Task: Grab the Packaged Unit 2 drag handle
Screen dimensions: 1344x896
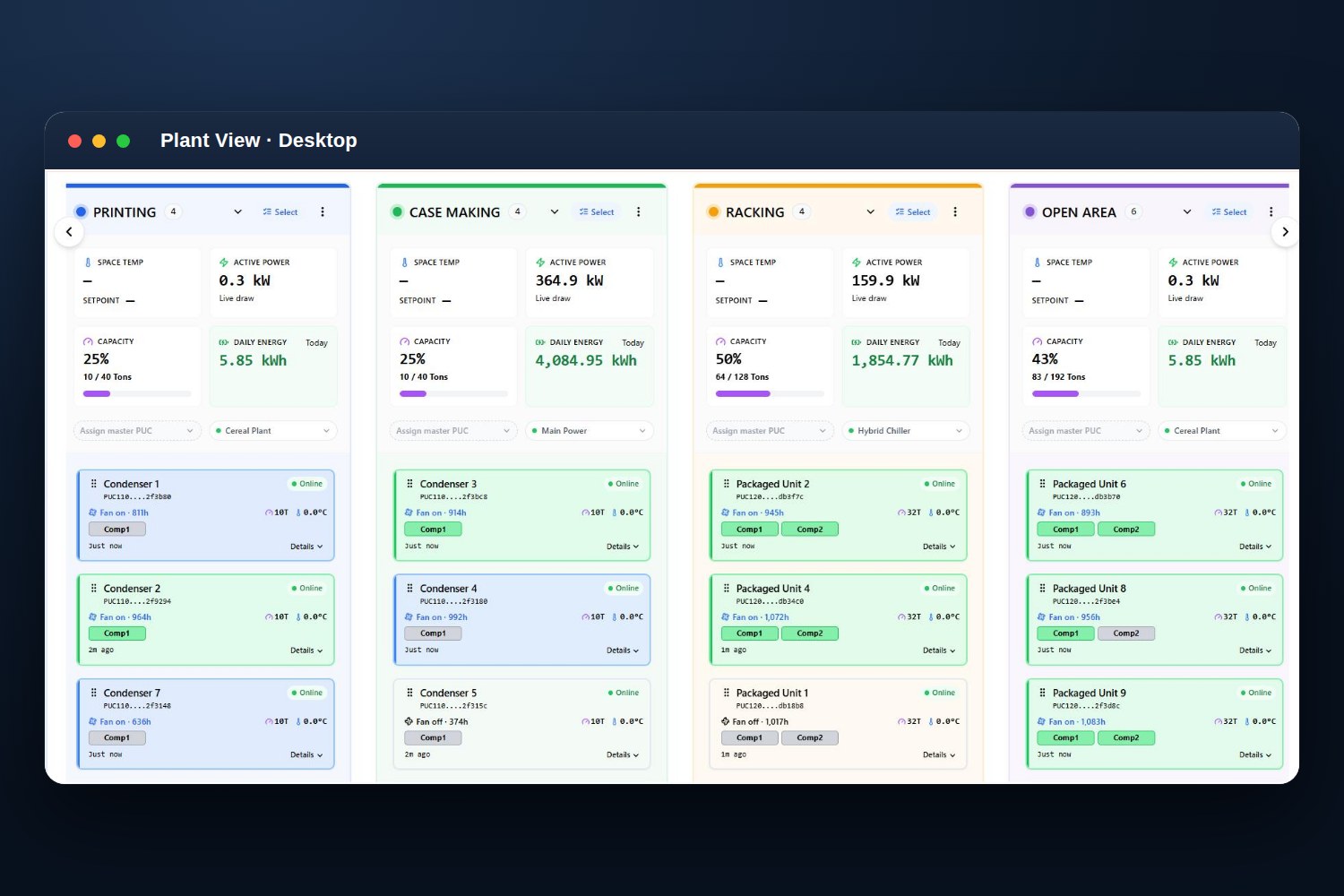Action: pos(727,484)
